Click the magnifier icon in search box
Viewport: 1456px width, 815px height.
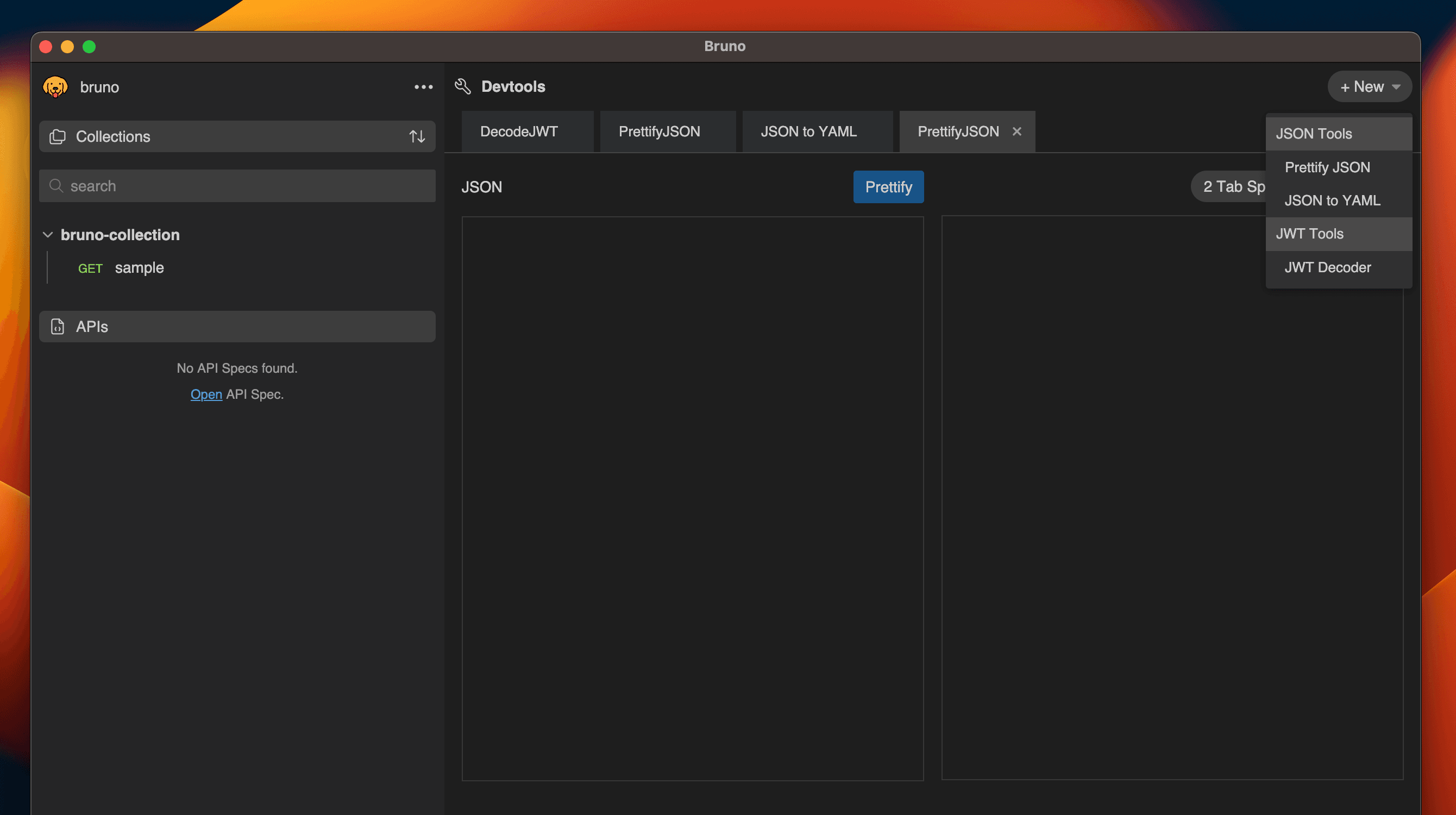[56, 186]
